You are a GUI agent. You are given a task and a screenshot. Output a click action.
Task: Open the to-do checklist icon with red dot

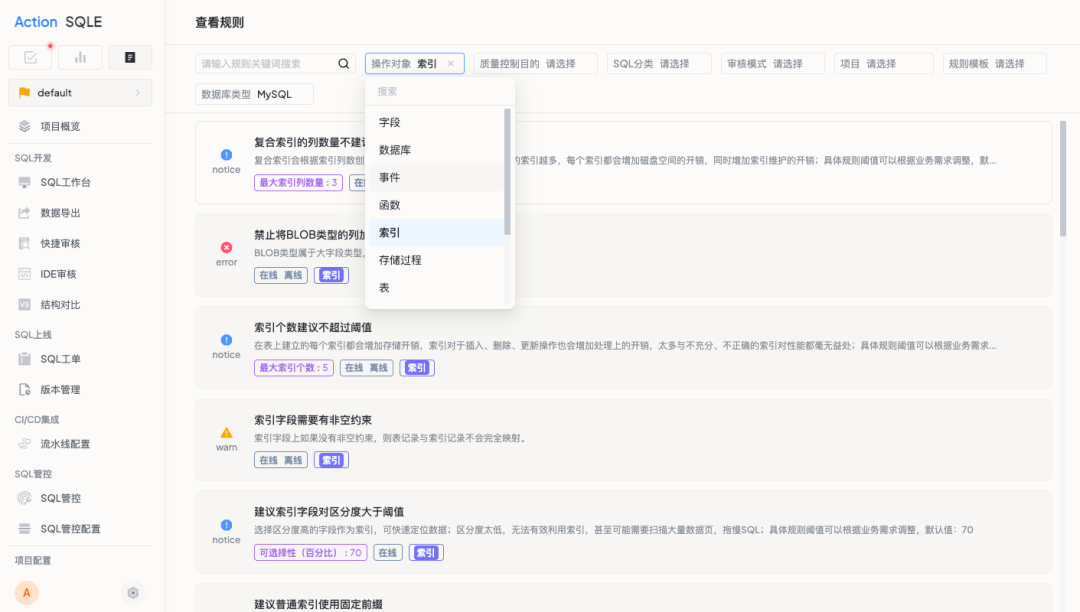click(x=30, y=57)
